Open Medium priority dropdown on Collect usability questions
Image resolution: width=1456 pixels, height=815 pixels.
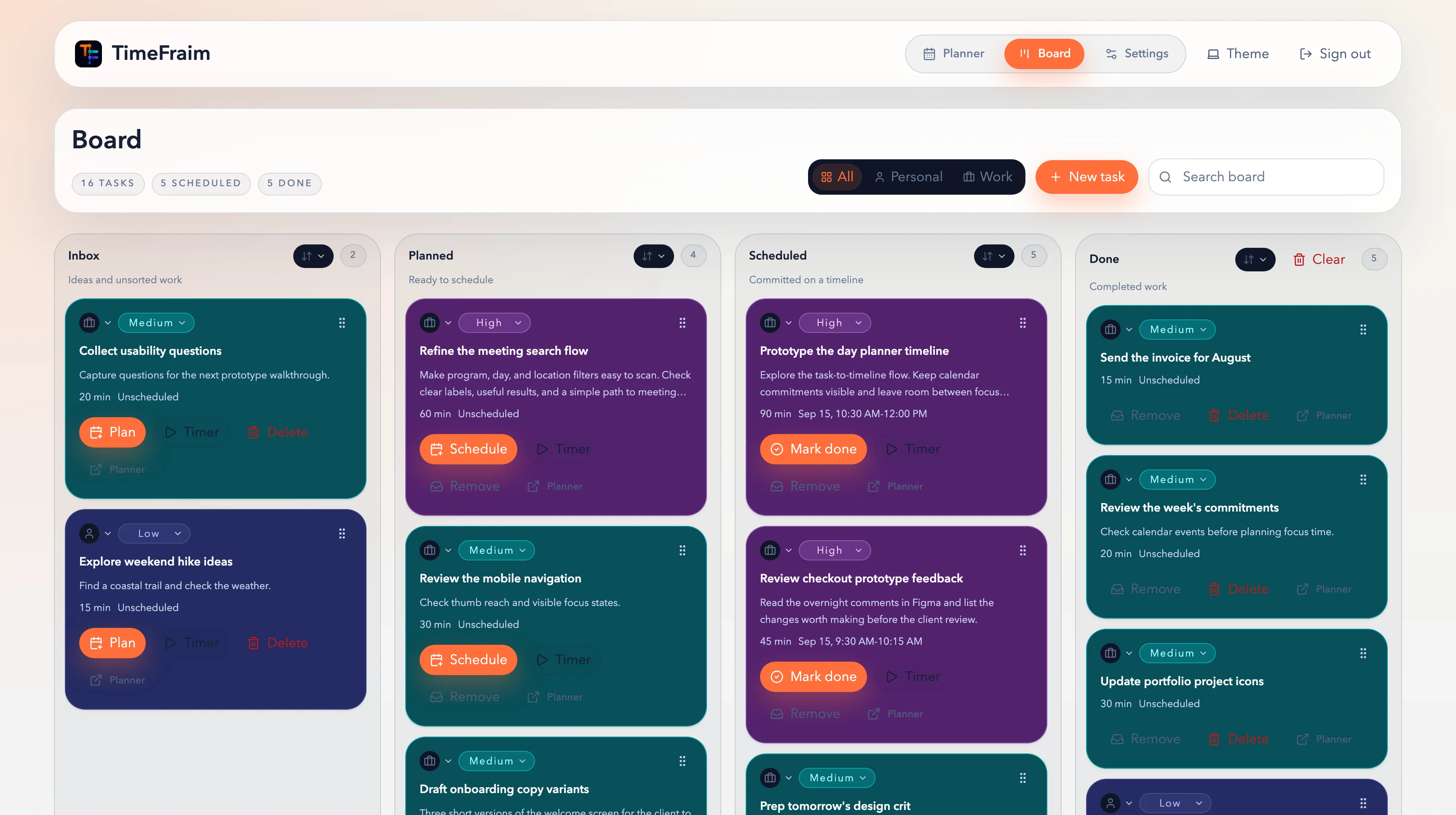tap(156, 323)
